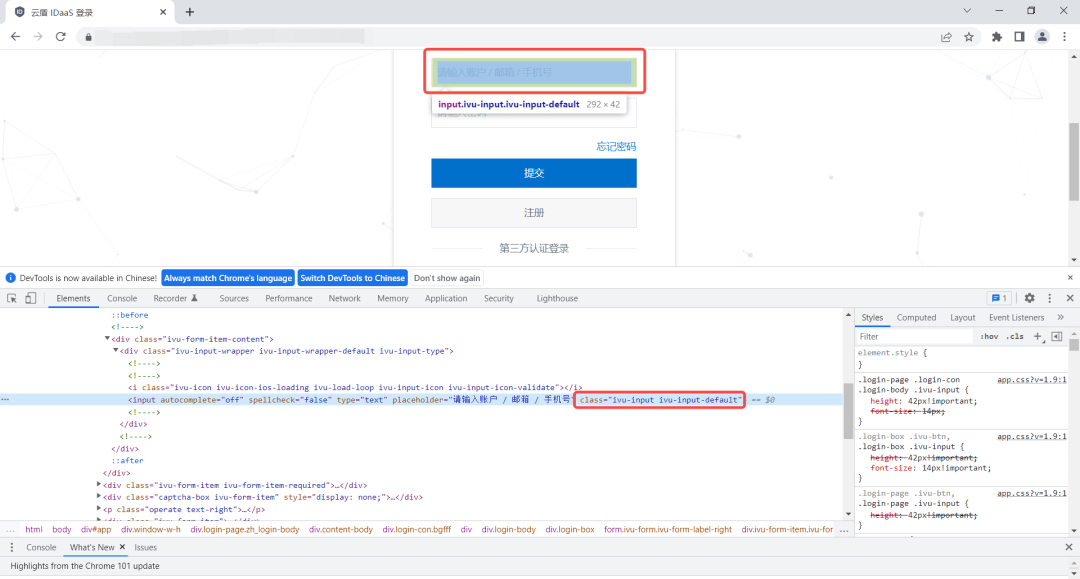Click the styles Filter input field

click(915, 337)
